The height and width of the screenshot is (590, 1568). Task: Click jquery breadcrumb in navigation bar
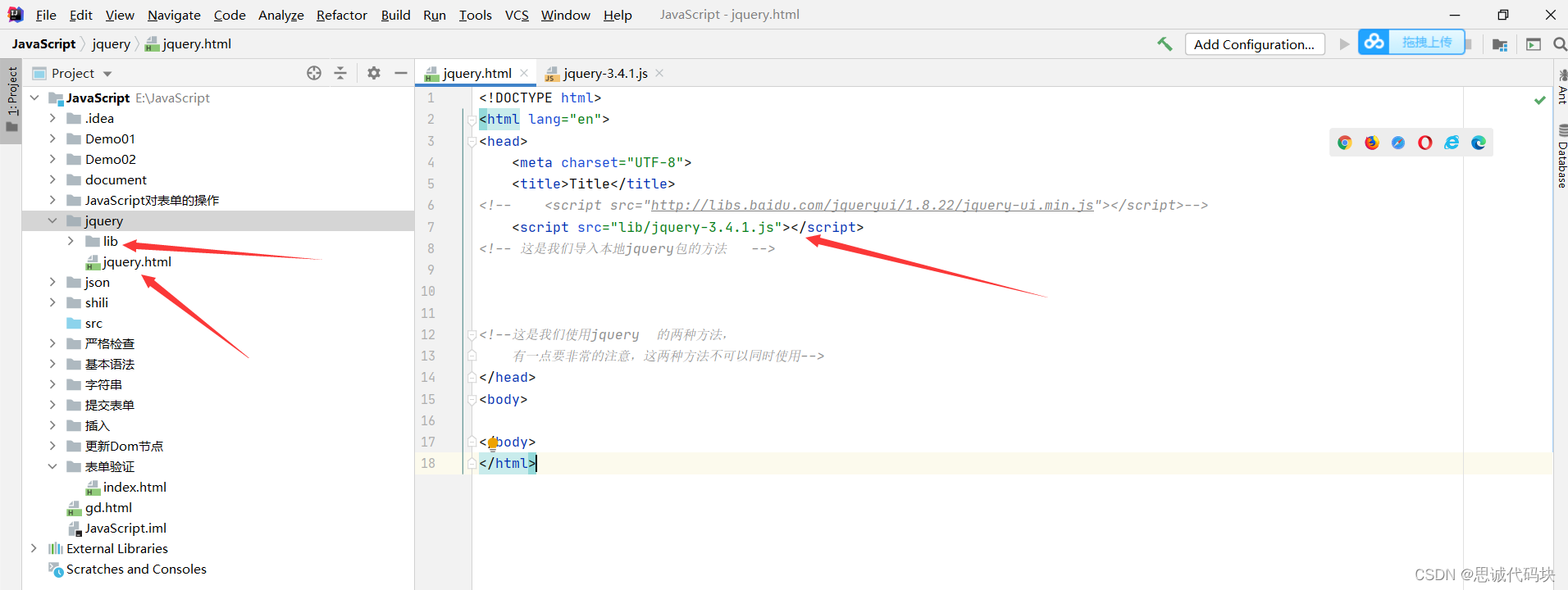(x=111, y=43)
